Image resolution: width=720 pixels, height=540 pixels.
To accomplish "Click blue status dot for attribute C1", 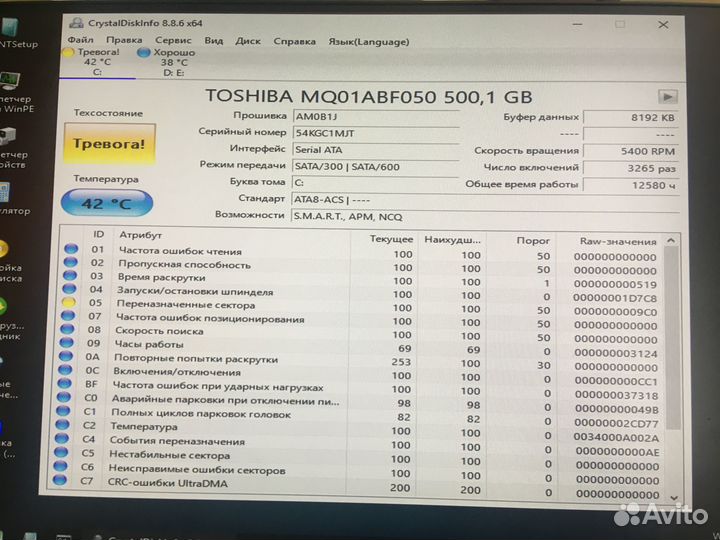I will [x=63, y=411].
